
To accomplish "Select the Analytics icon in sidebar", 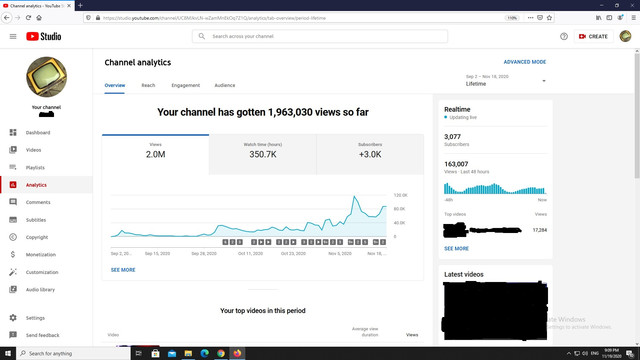I will [13, 185].
